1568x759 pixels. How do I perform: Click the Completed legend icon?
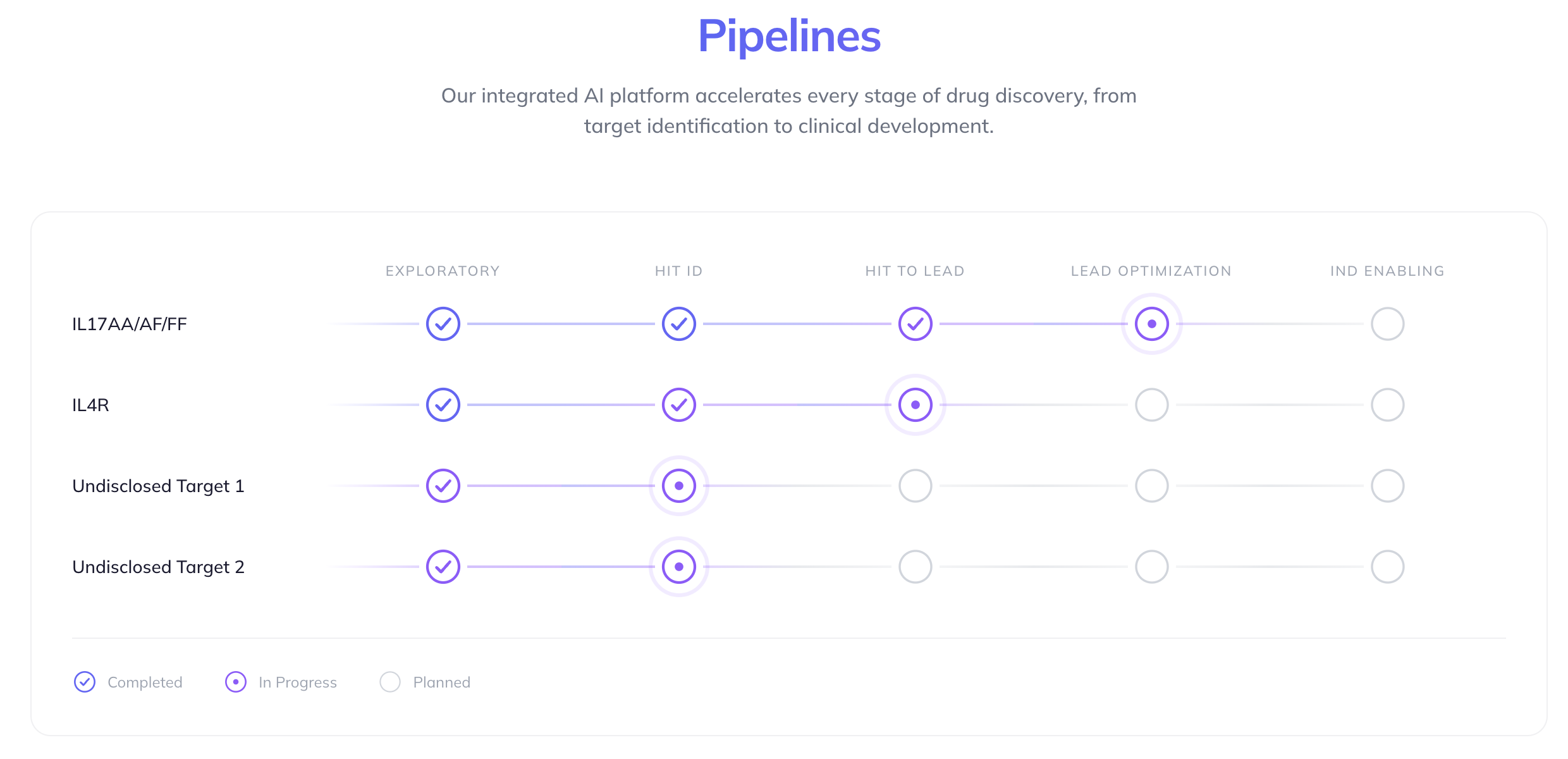85,682
